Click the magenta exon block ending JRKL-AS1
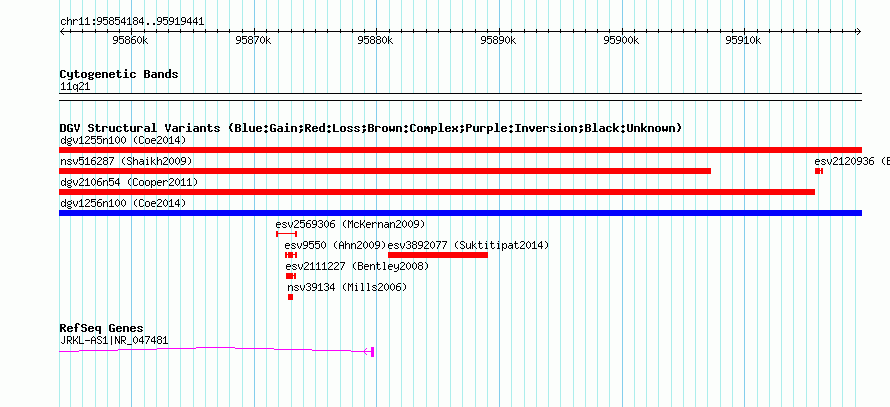This screenshot has height=407, width=890. (x=372, y=352)
